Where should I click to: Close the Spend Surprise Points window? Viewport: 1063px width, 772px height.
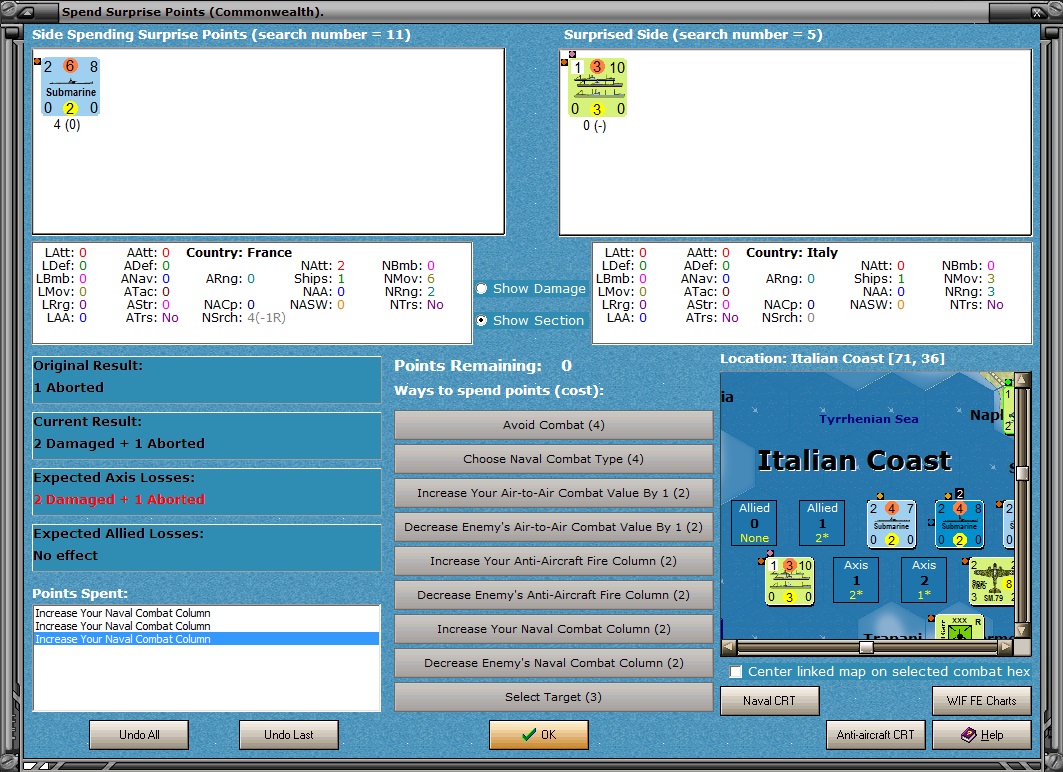pyautogui.click(x=1037, y=12)
